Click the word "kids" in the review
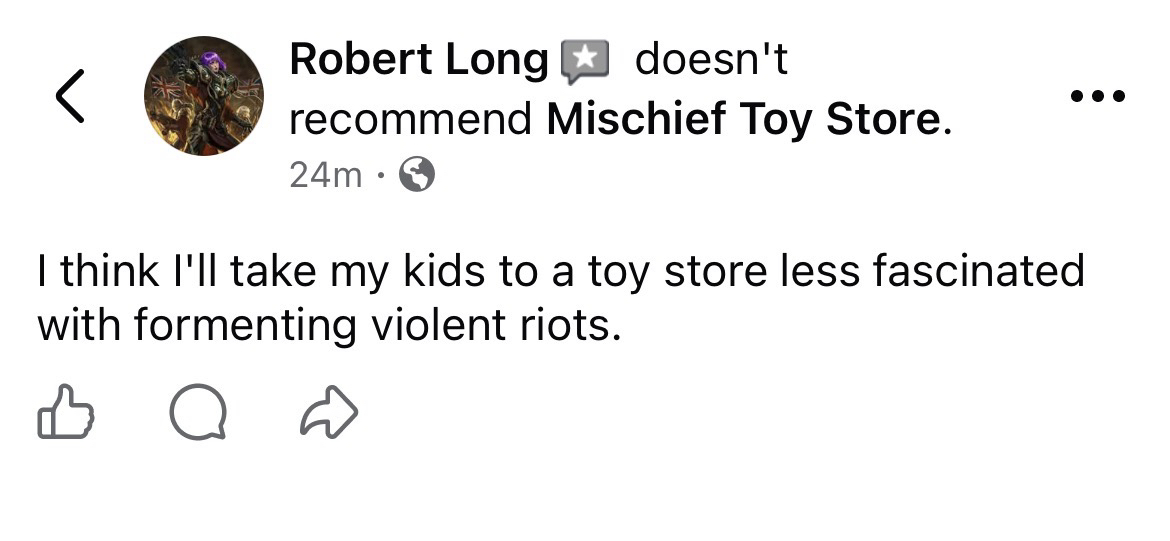 434,271
